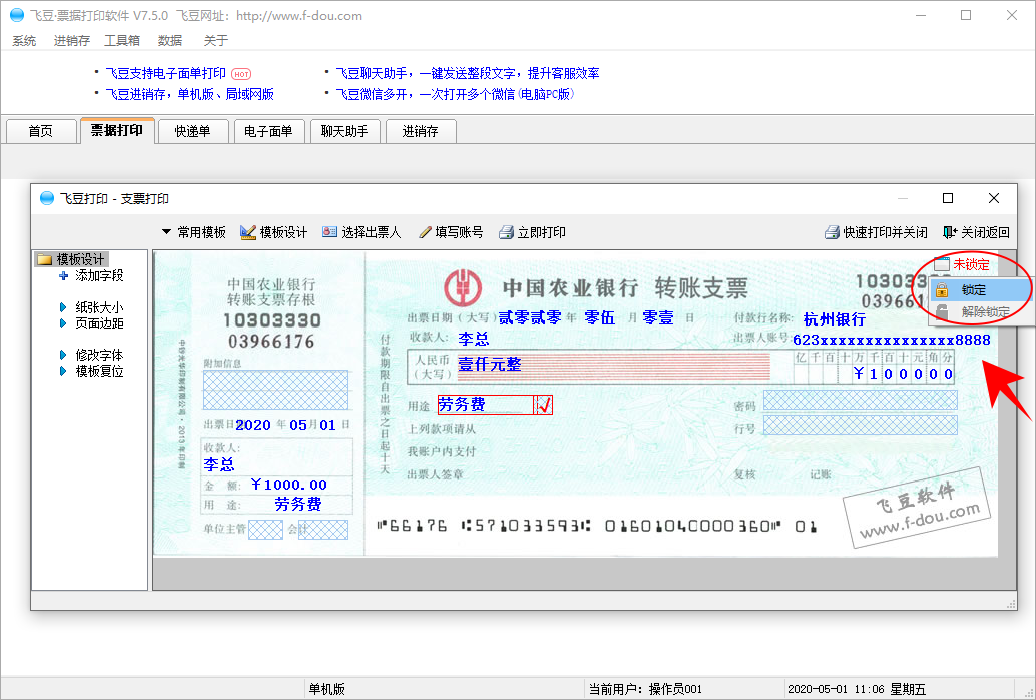Click the 模板设计 ruler icon in toolbar
Image resolution: width=1036 pixels, height=700 pixels.
tap(248, 232)
